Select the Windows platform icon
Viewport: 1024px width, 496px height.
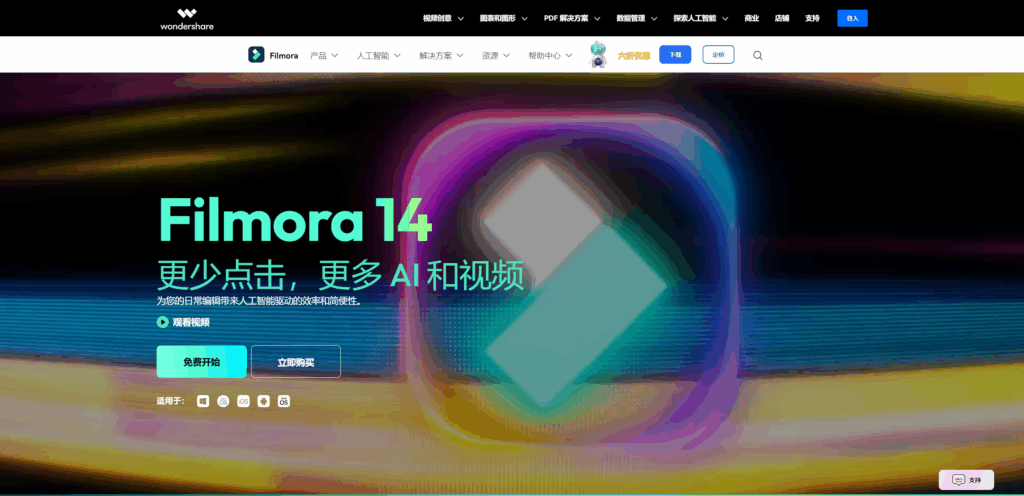pyautogui.click(x=203, y=401)
